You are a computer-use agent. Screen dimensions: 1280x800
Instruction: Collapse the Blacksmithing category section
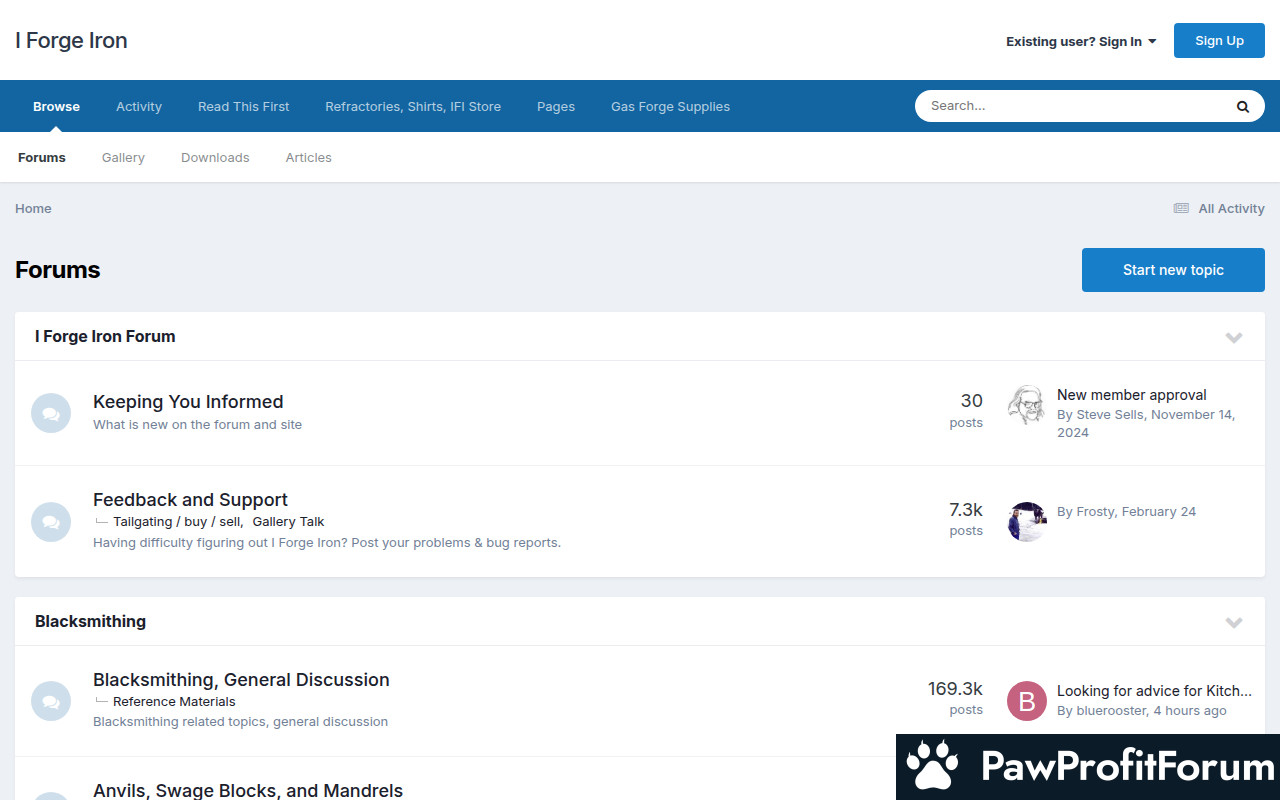[x=1234, y=622]
